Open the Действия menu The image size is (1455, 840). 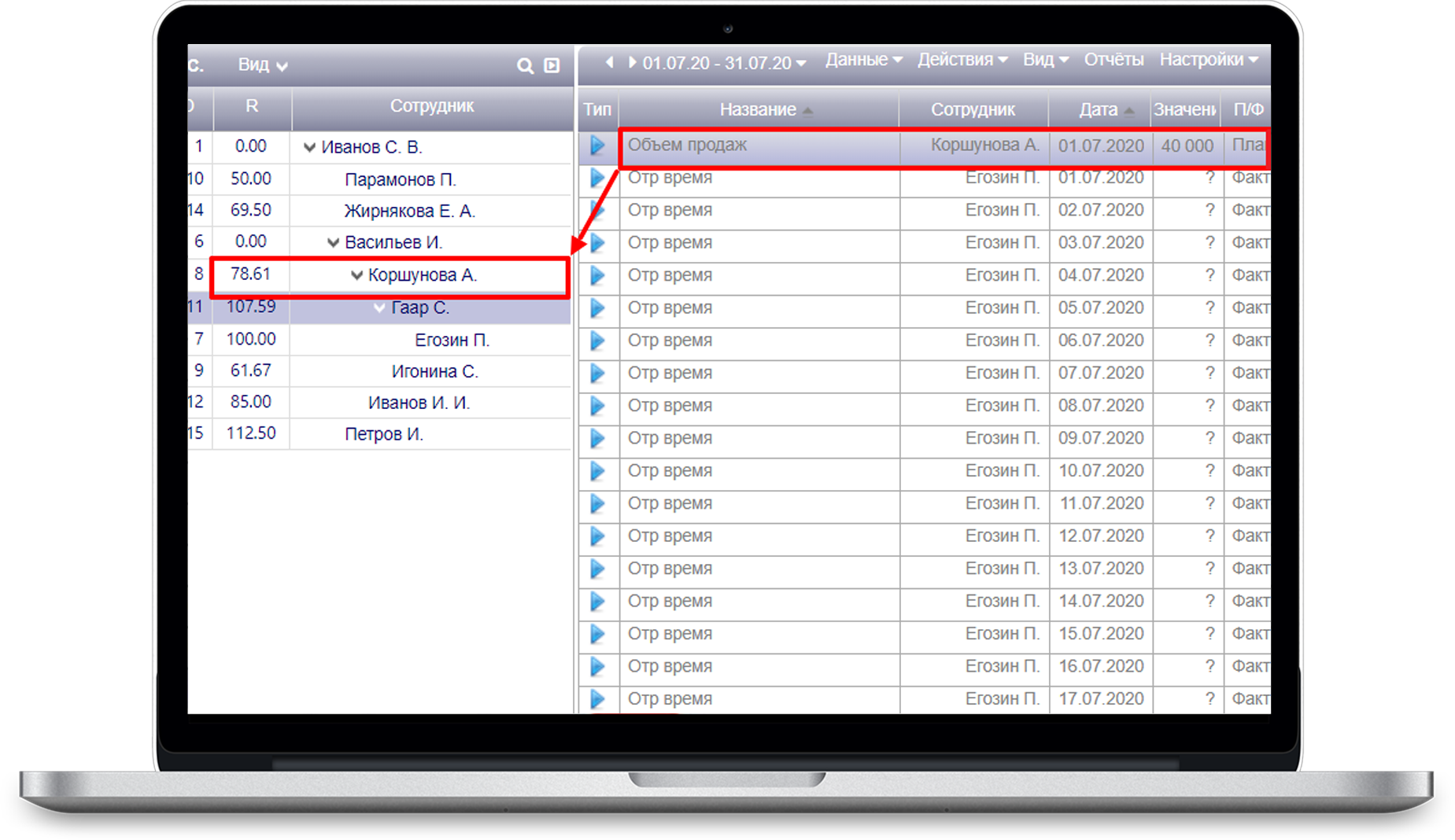click(962, 60)
